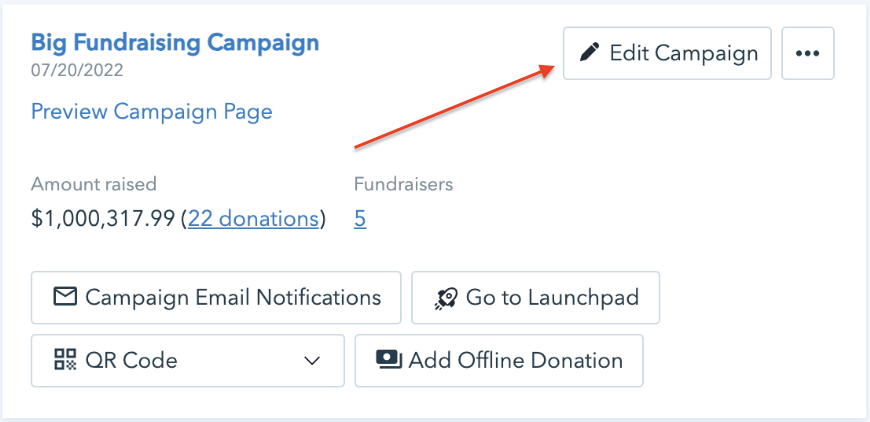This screenshot has height=422, width=870.
Task: Click the Fundraisers label
Action: pos(403,184)
